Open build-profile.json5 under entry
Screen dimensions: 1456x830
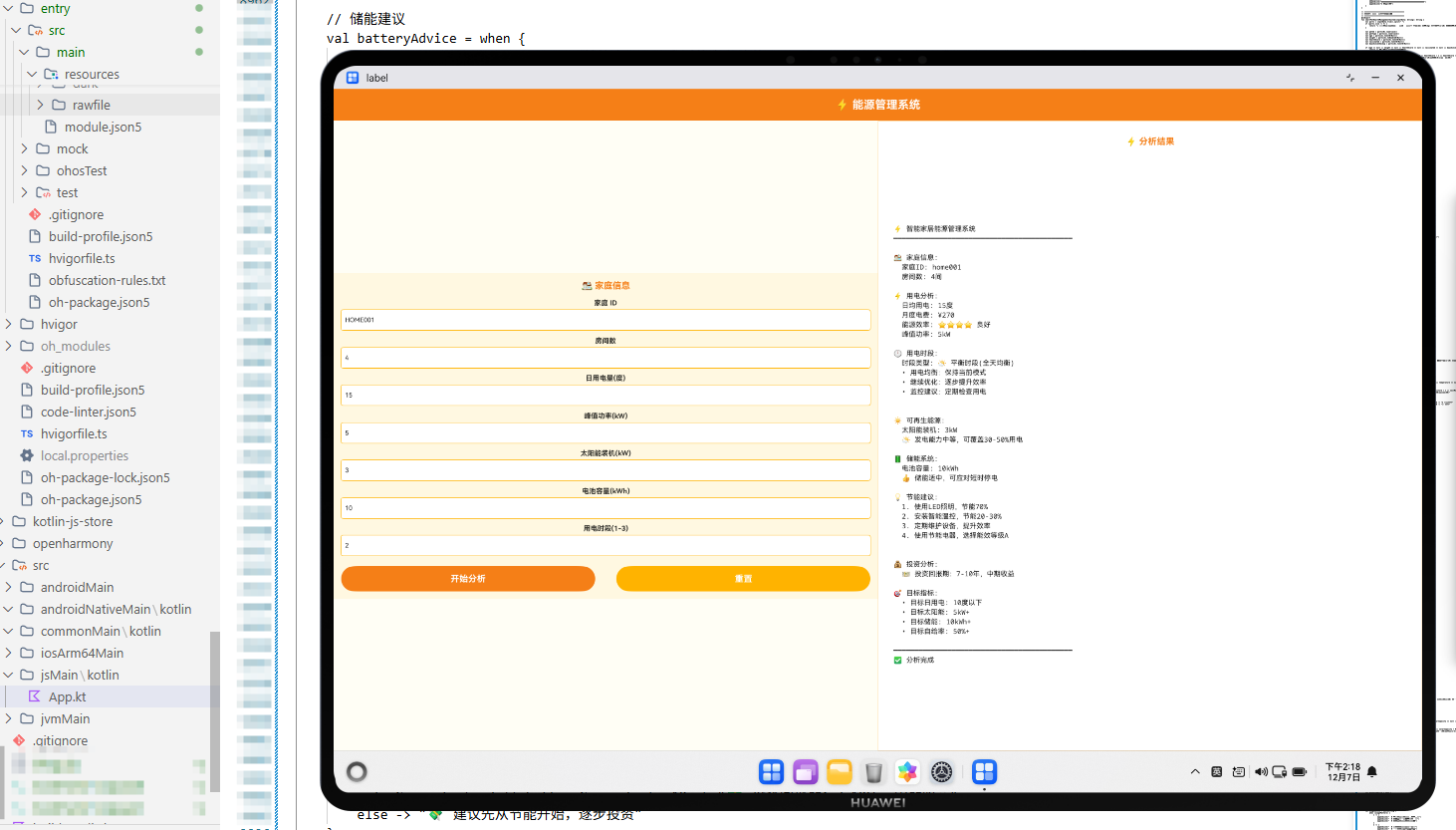pyautogui.click(x=101, y=236)
